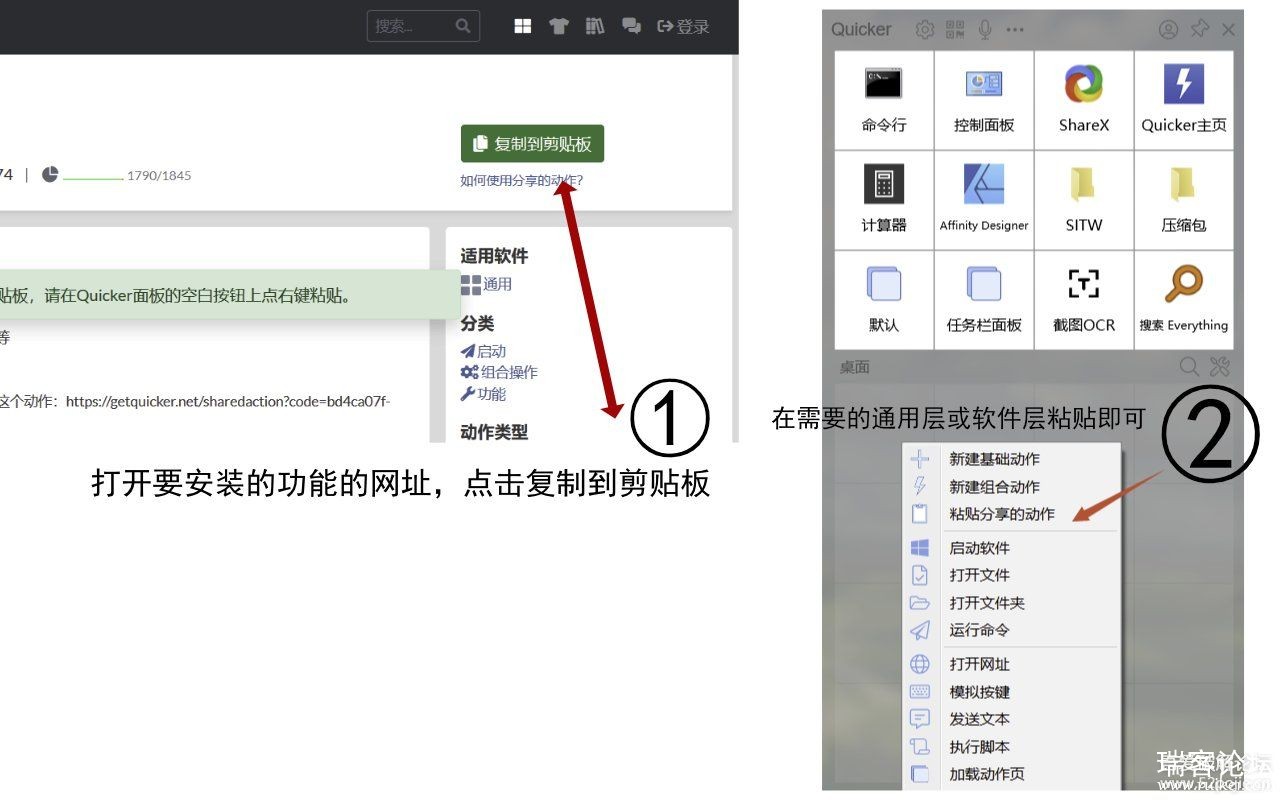The image size is (1280, 800).
Task: Choose 打开文件 in the context menu
Action: click(1012, 575)
